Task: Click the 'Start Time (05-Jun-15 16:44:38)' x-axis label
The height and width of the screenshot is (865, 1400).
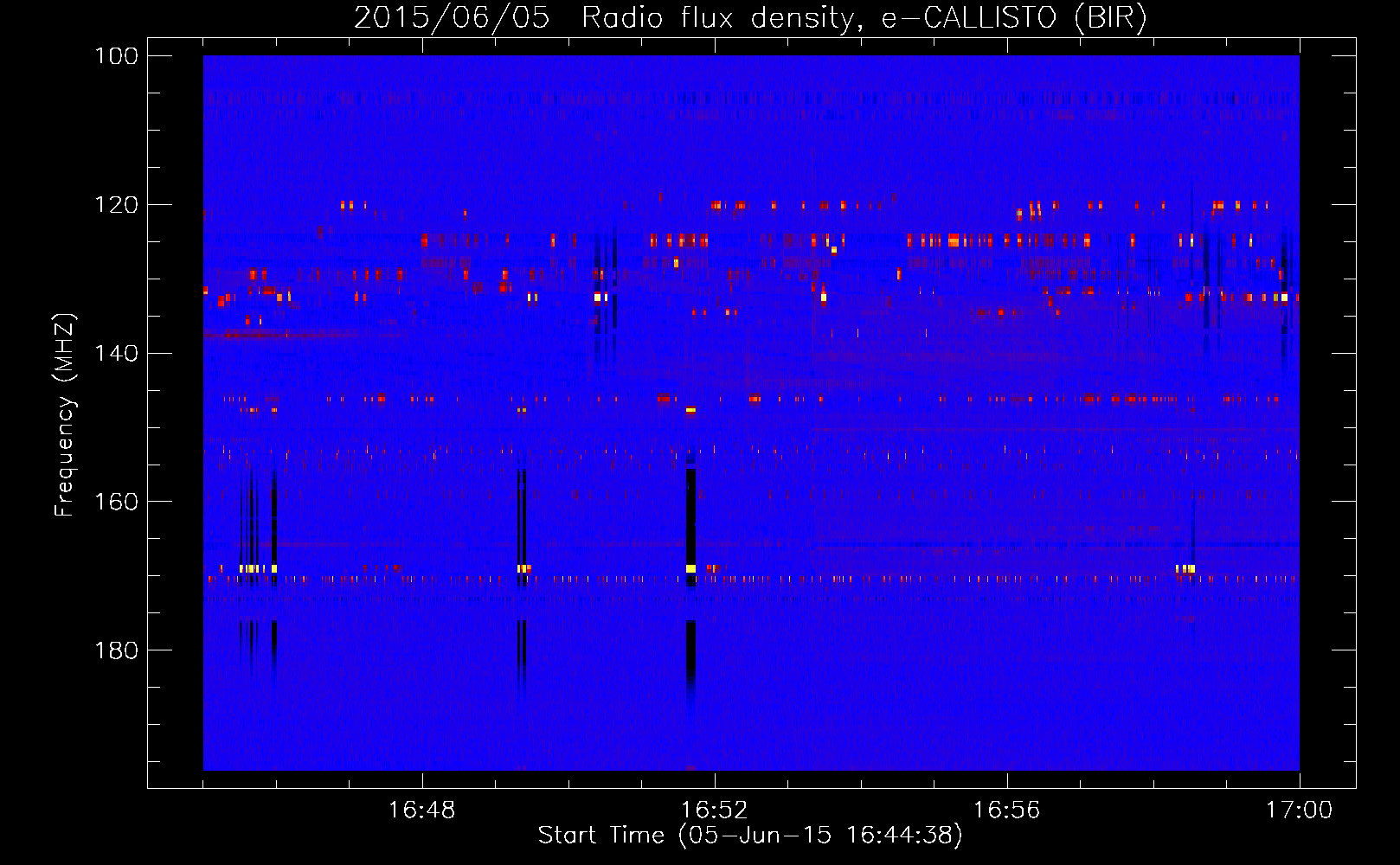Action: pyautogui.click(x=750, y=836)
